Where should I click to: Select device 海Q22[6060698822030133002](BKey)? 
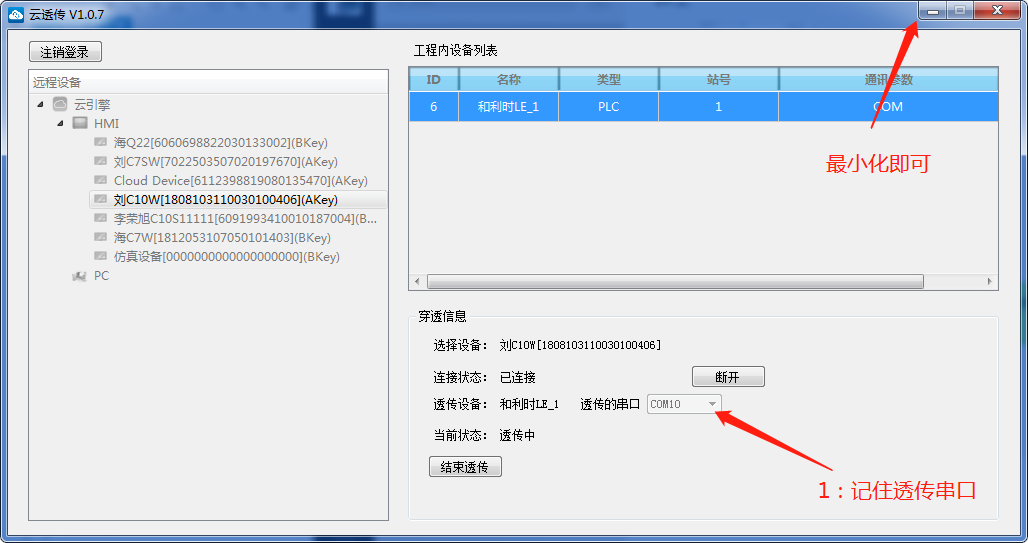click(220, 142)
